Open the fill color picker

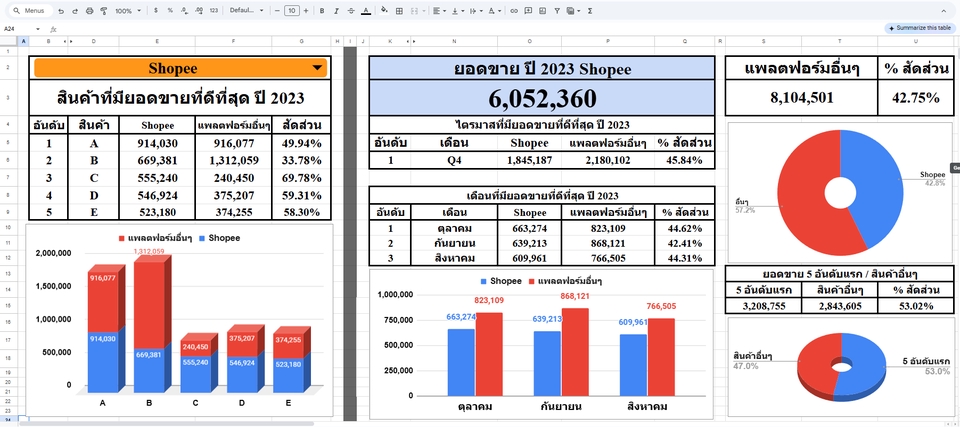point(384,11)
